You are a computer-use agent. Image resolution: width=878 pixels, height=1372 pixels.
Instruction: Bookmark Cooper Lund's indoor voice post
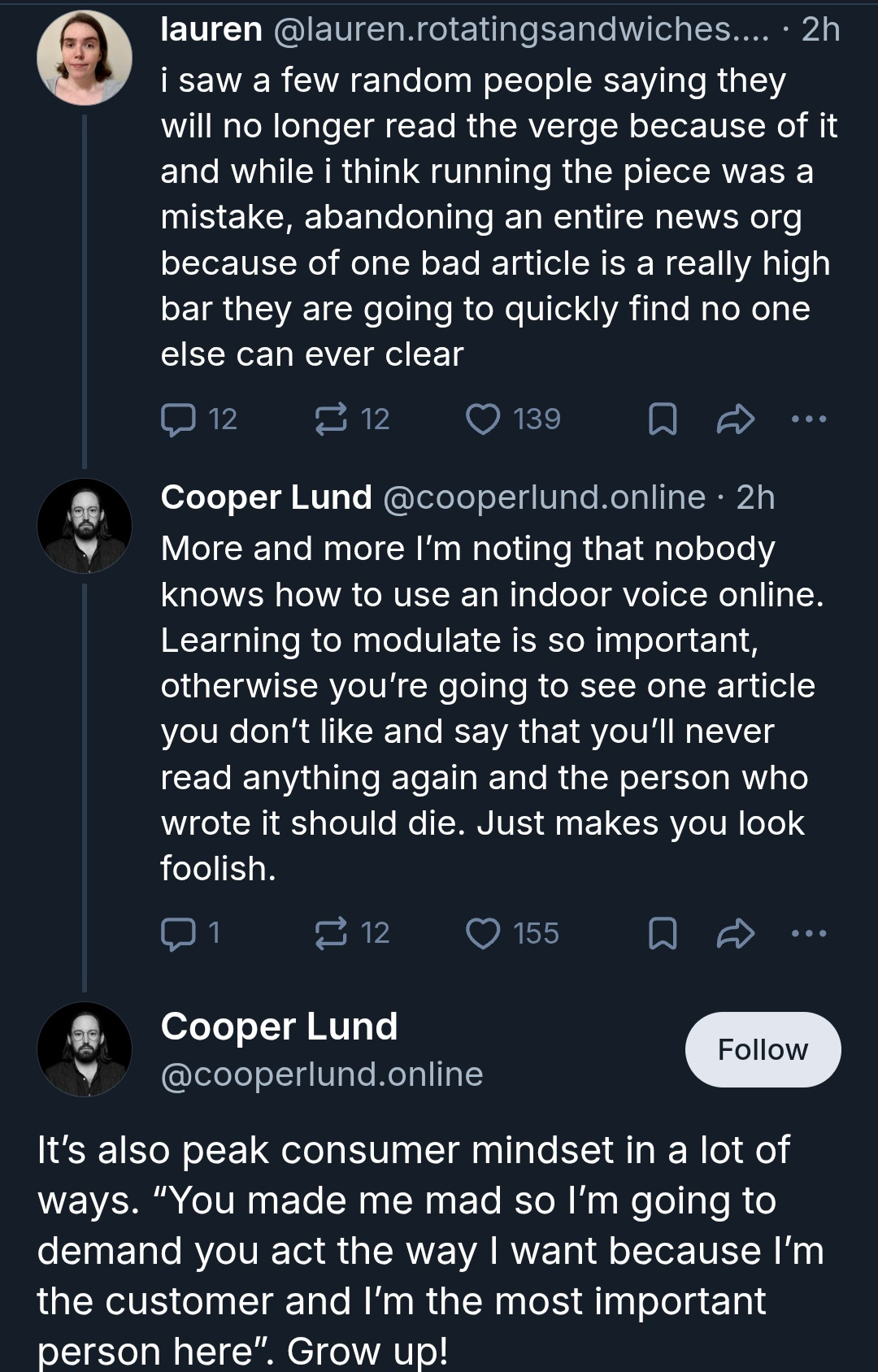click(662, 933)
